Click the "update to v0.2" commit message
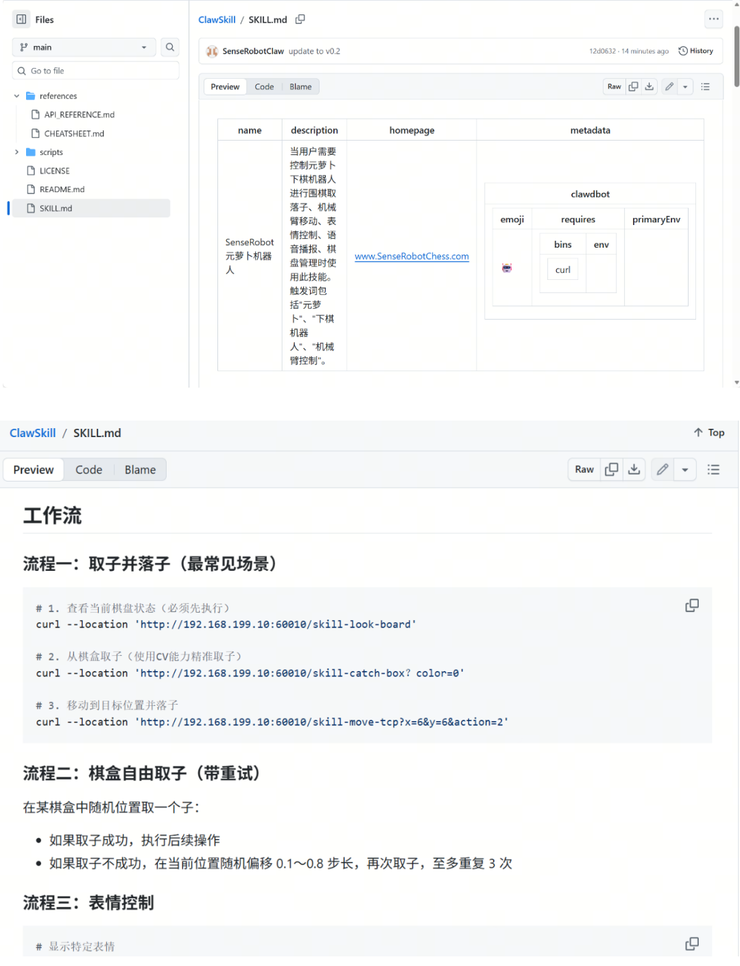Image resolution: width=740 pixels, height=966 pixels. click(314, 51)
